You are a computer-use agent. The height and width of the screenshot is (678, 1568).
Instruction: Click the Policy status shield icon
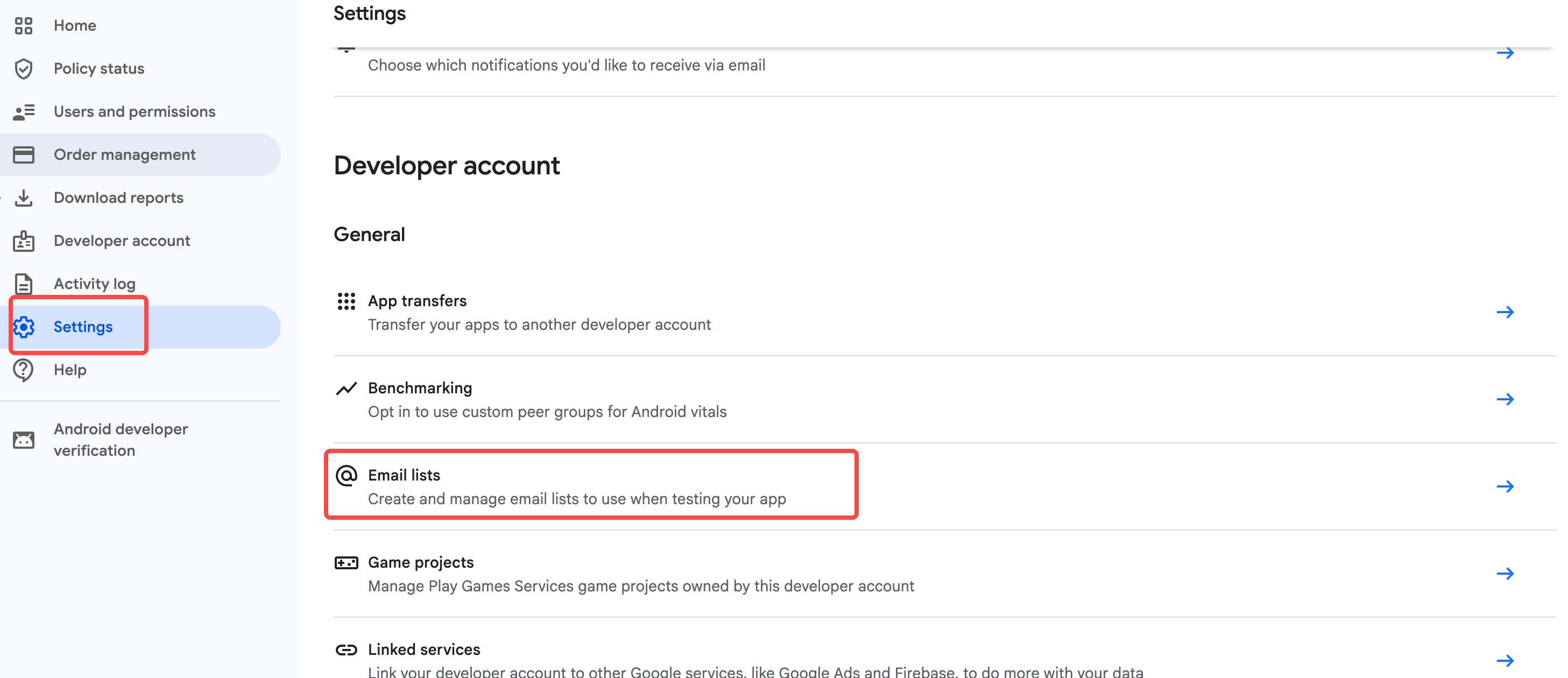[x=23, y=69]
